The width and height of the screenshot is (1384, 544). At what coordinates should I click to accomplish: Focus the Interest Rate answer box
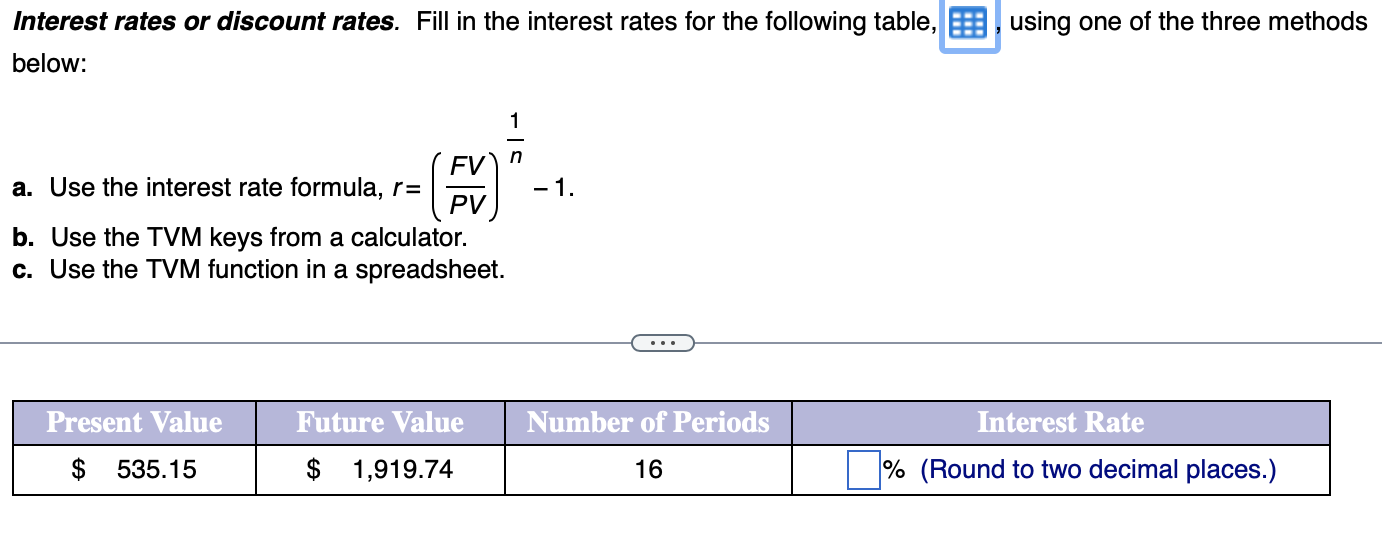point(863,469)
